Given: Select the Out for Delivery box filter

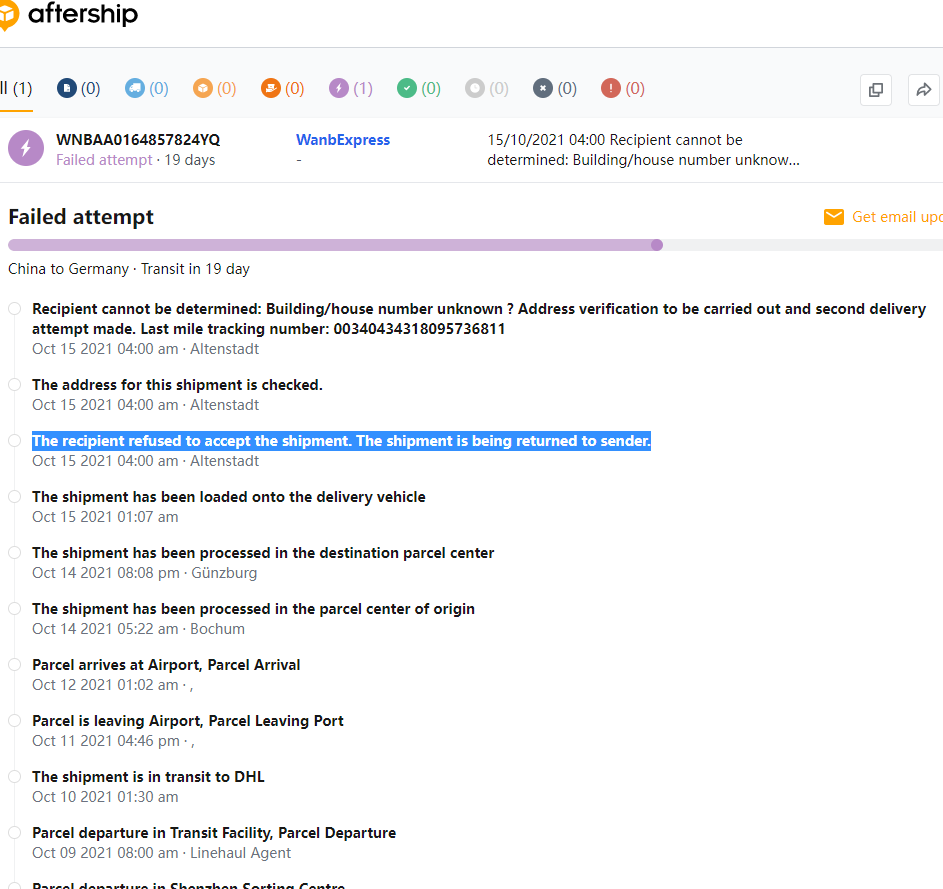Looking at the screenshot, I should point(214,88).
